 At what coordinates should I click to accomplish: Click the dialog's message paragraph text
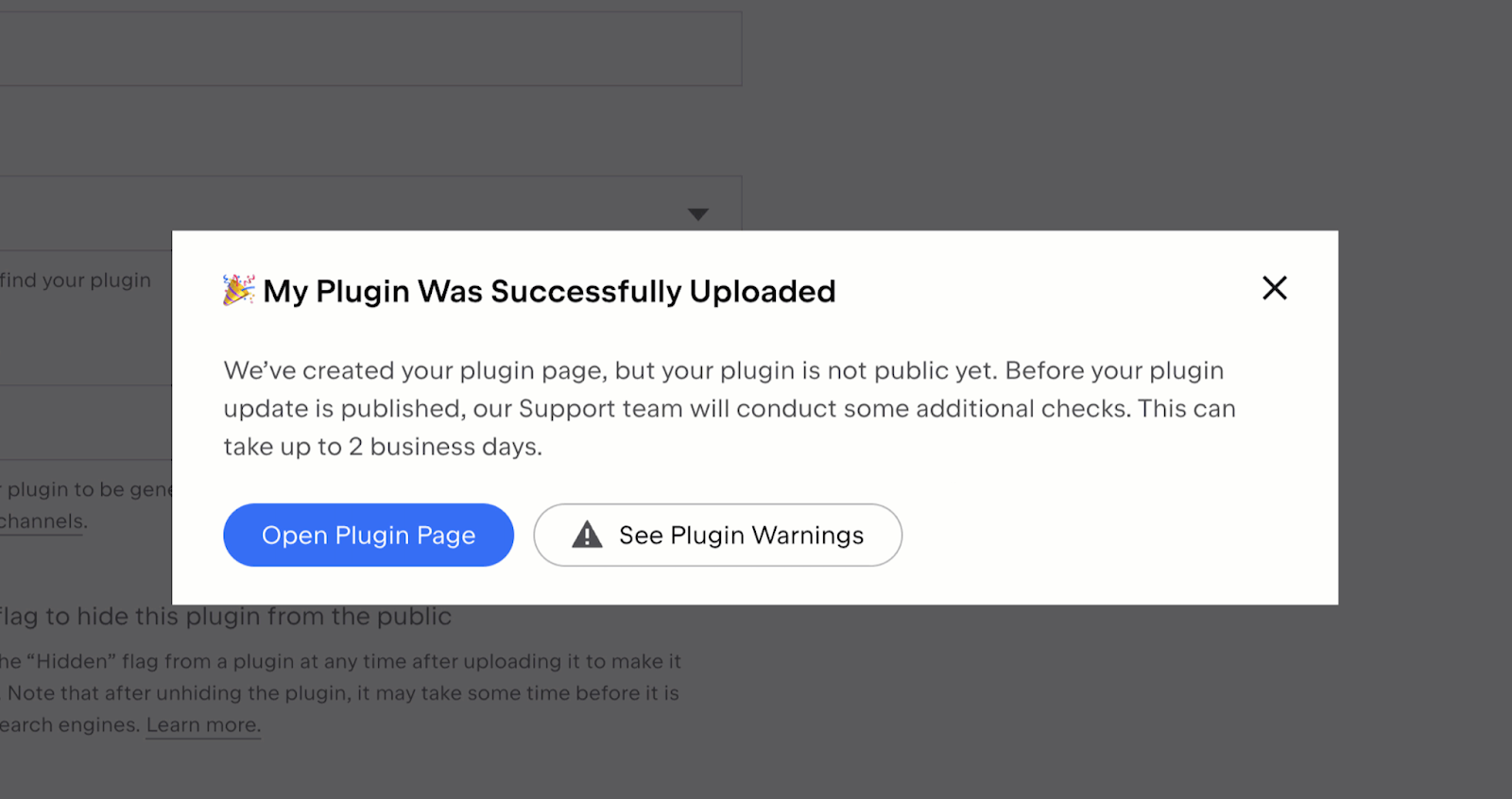click(728, 389)
